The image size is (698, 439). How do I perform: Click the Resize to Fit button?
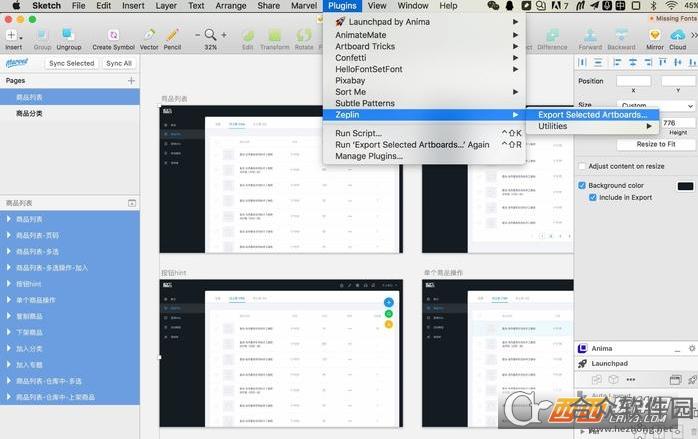click(656, 144)
